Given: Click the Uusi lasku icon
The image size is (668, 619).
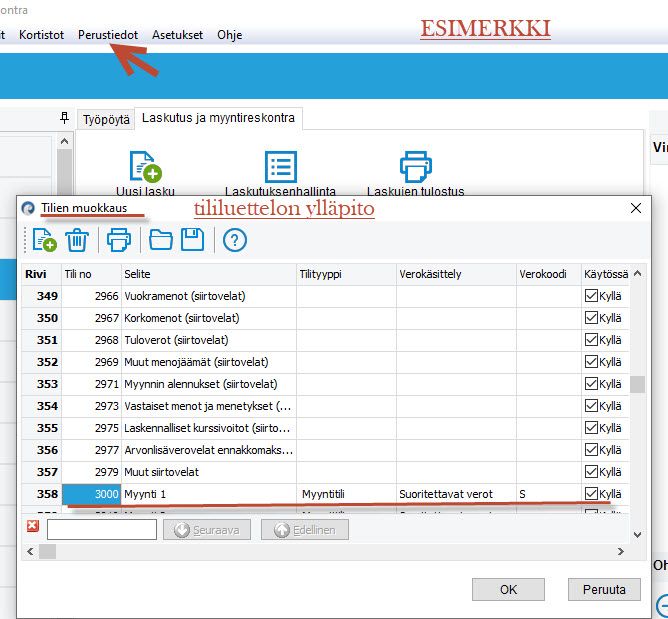Looking at the screenshot, I should 146,167.
